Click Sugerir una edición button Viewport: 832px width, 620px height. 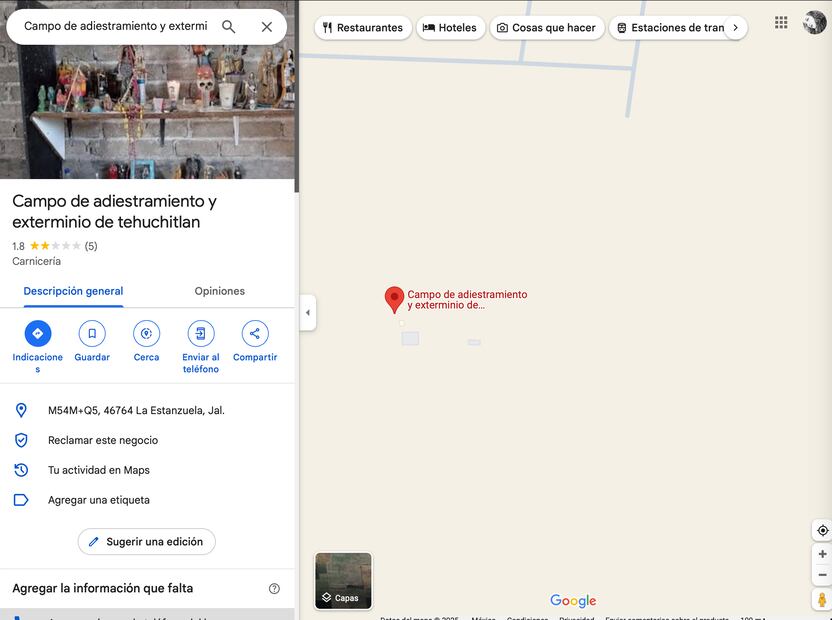[146, 542]
